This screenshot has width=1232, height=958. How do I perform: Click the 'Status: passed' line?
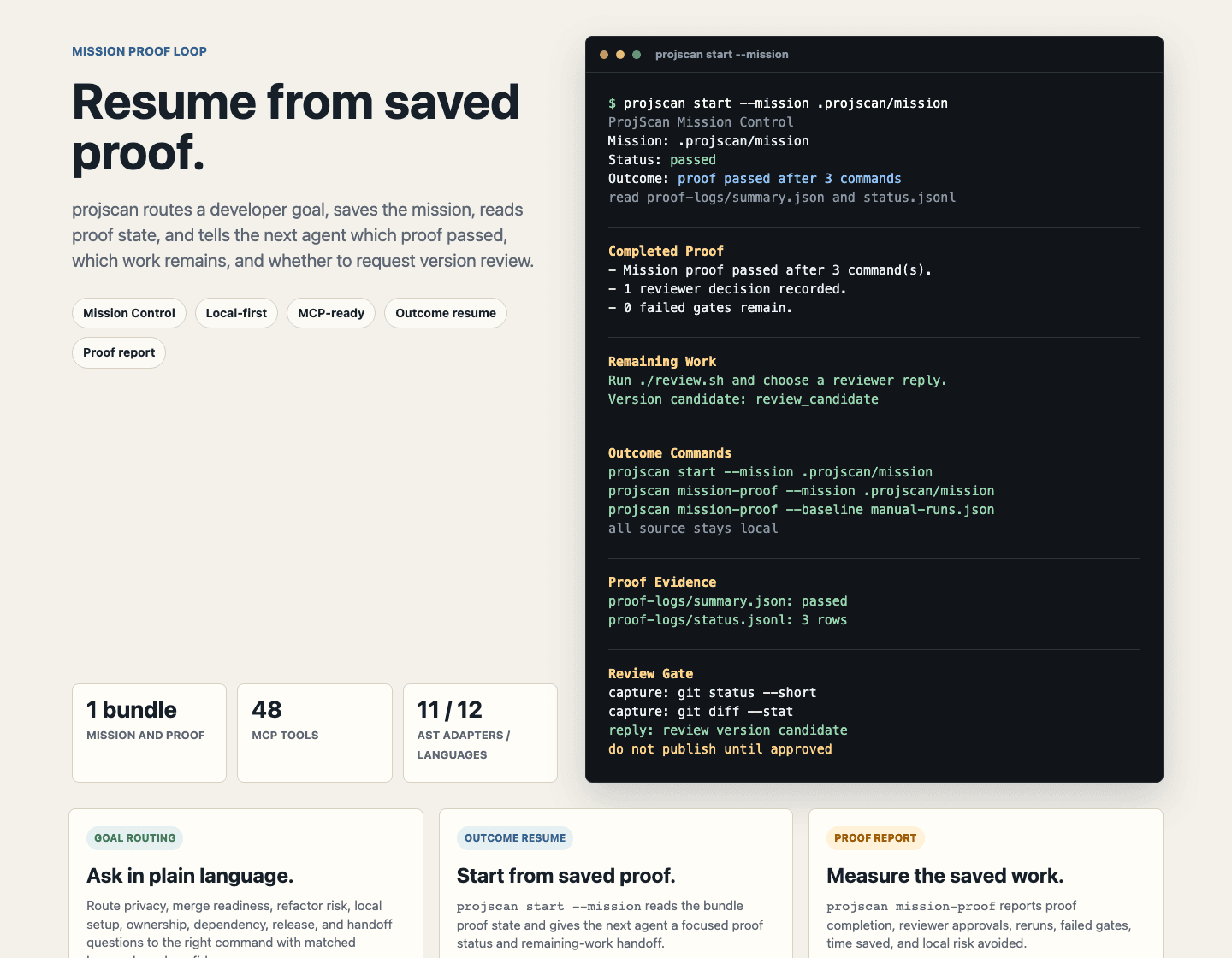click(662, 160)
